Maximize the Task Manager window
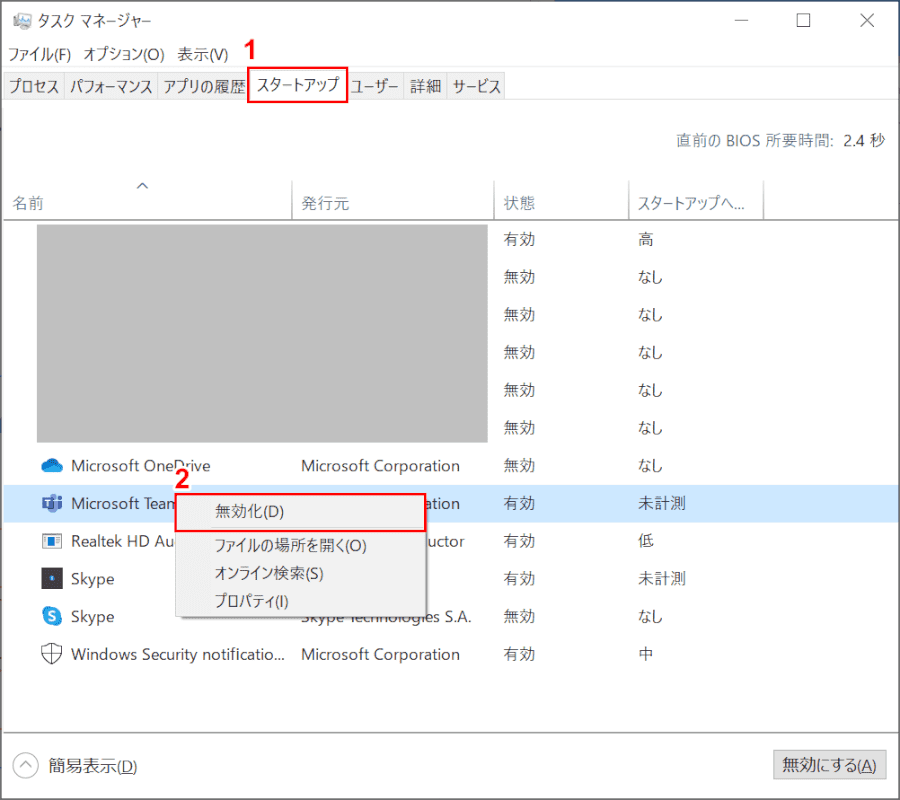 coord(804,21)
